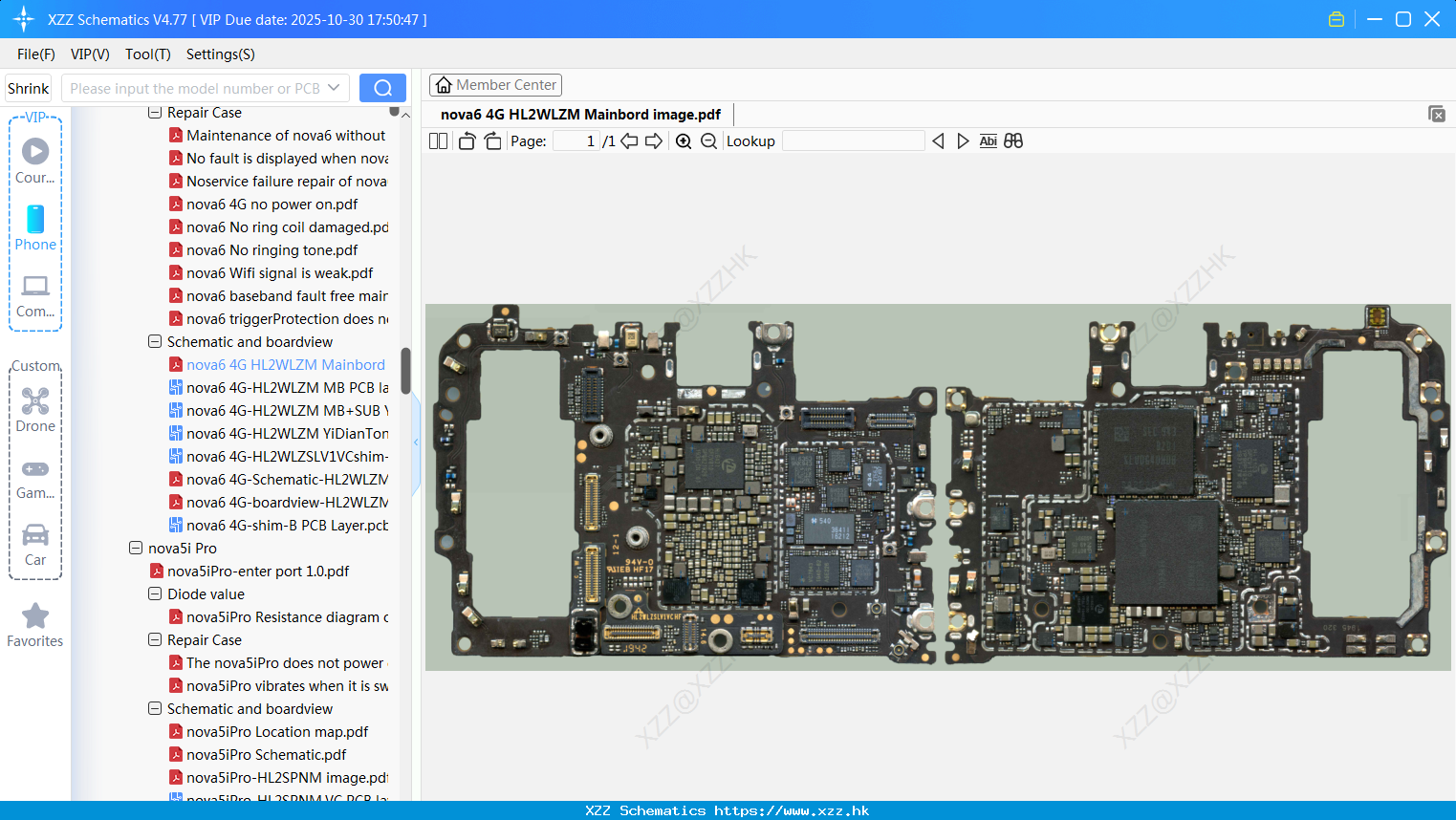Select the Phone category icon

35,228
